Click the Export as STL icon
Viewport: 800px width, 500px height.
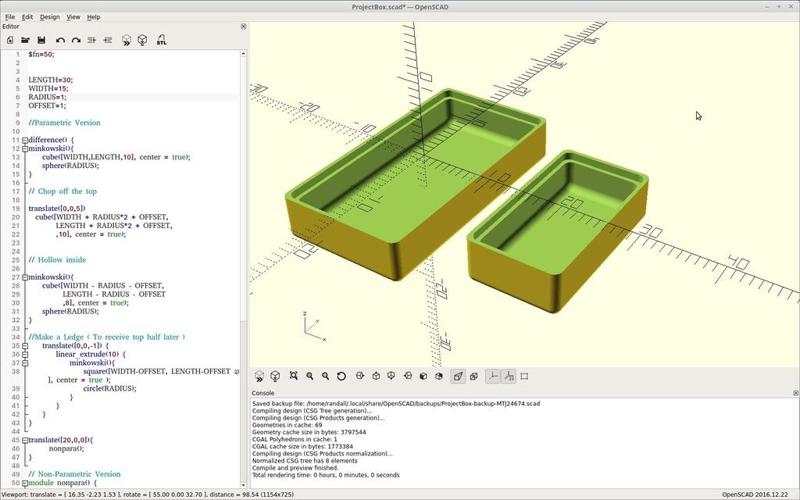tap(161, 40)
